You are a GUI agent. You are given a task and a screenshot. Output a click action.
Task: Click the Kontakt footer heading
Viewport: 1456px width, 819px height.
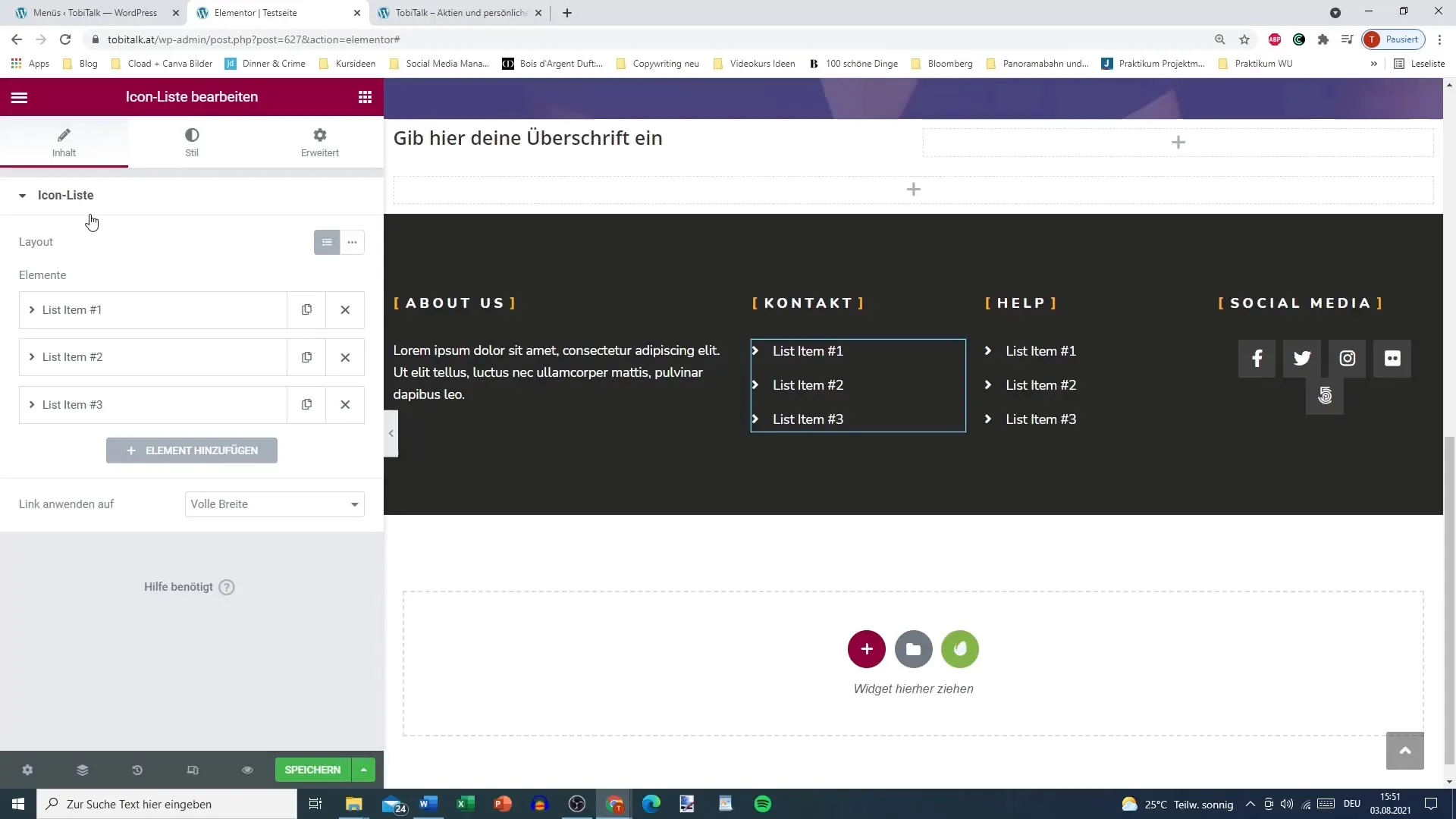click(x=808, y=303)
